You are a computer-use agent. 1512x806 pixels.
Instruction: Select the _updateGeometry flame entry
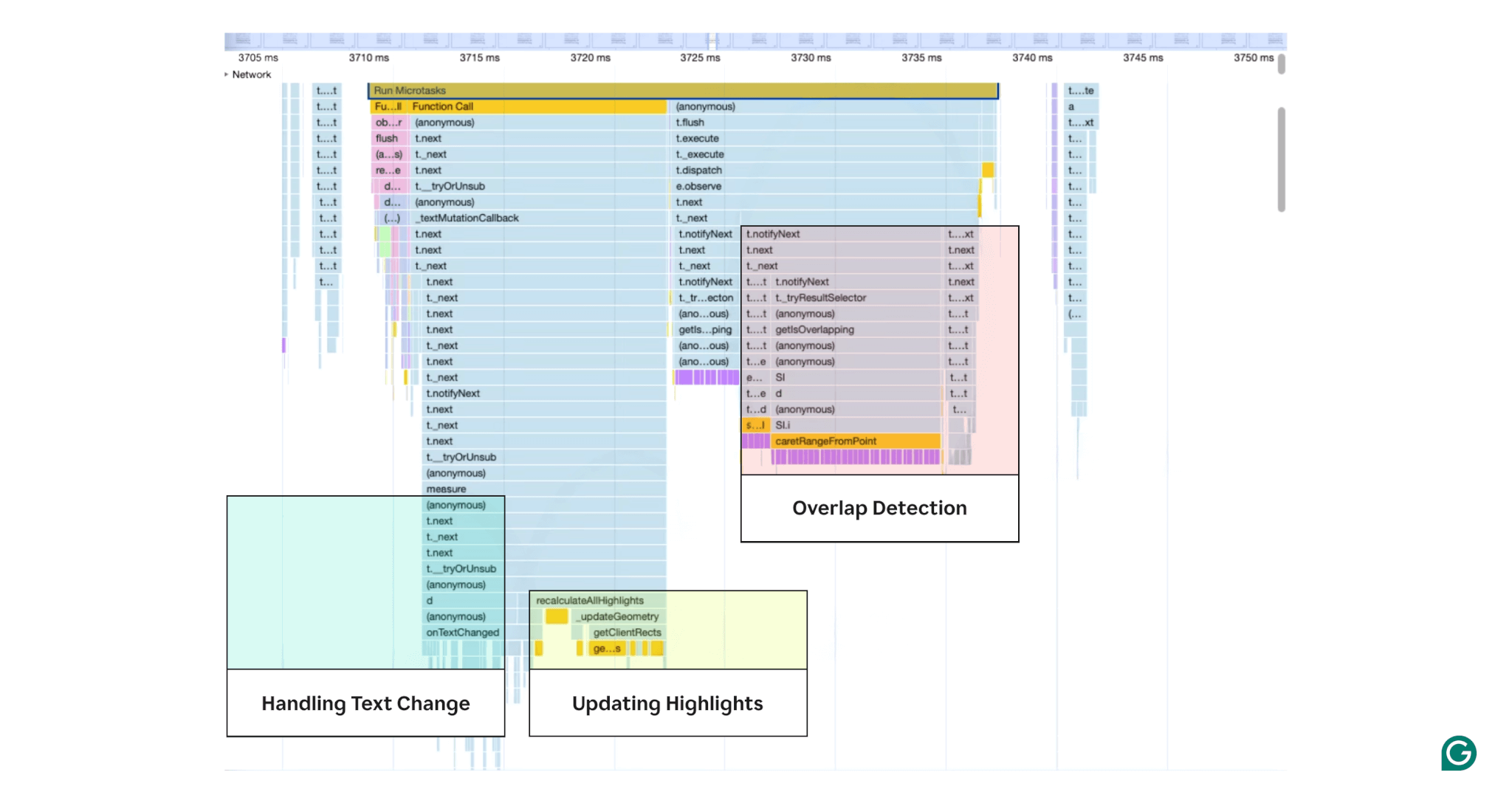coord(619,616)
